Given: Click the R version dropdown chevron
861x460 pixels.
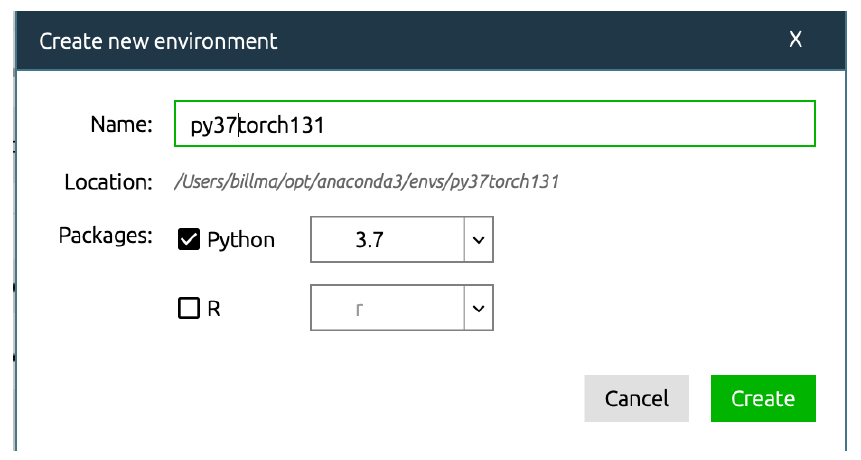Looking at the screenshot, I should coord(478,309).
